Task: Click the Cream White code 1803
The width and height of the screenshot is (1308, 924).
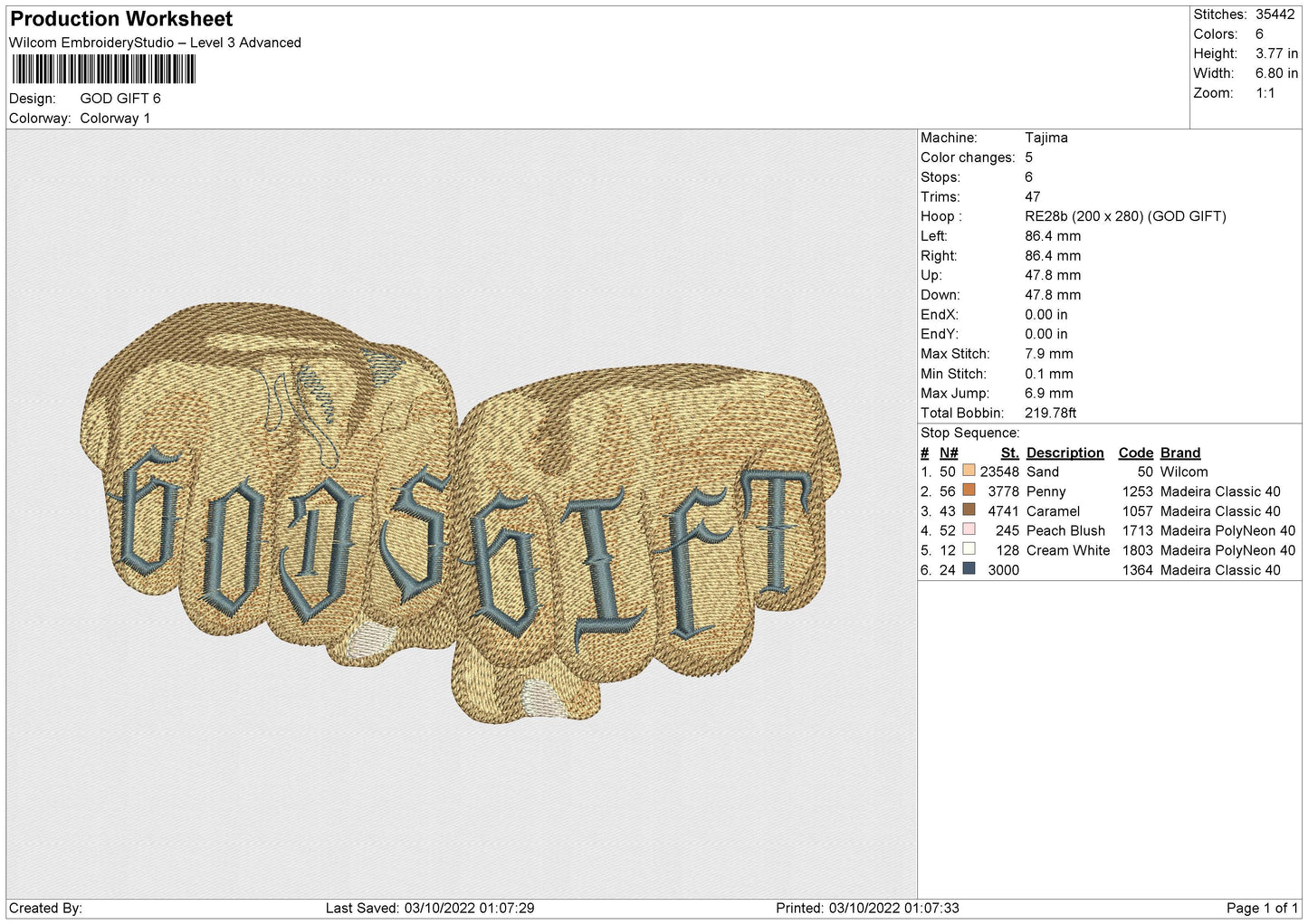Action: tap(1138, 550)
